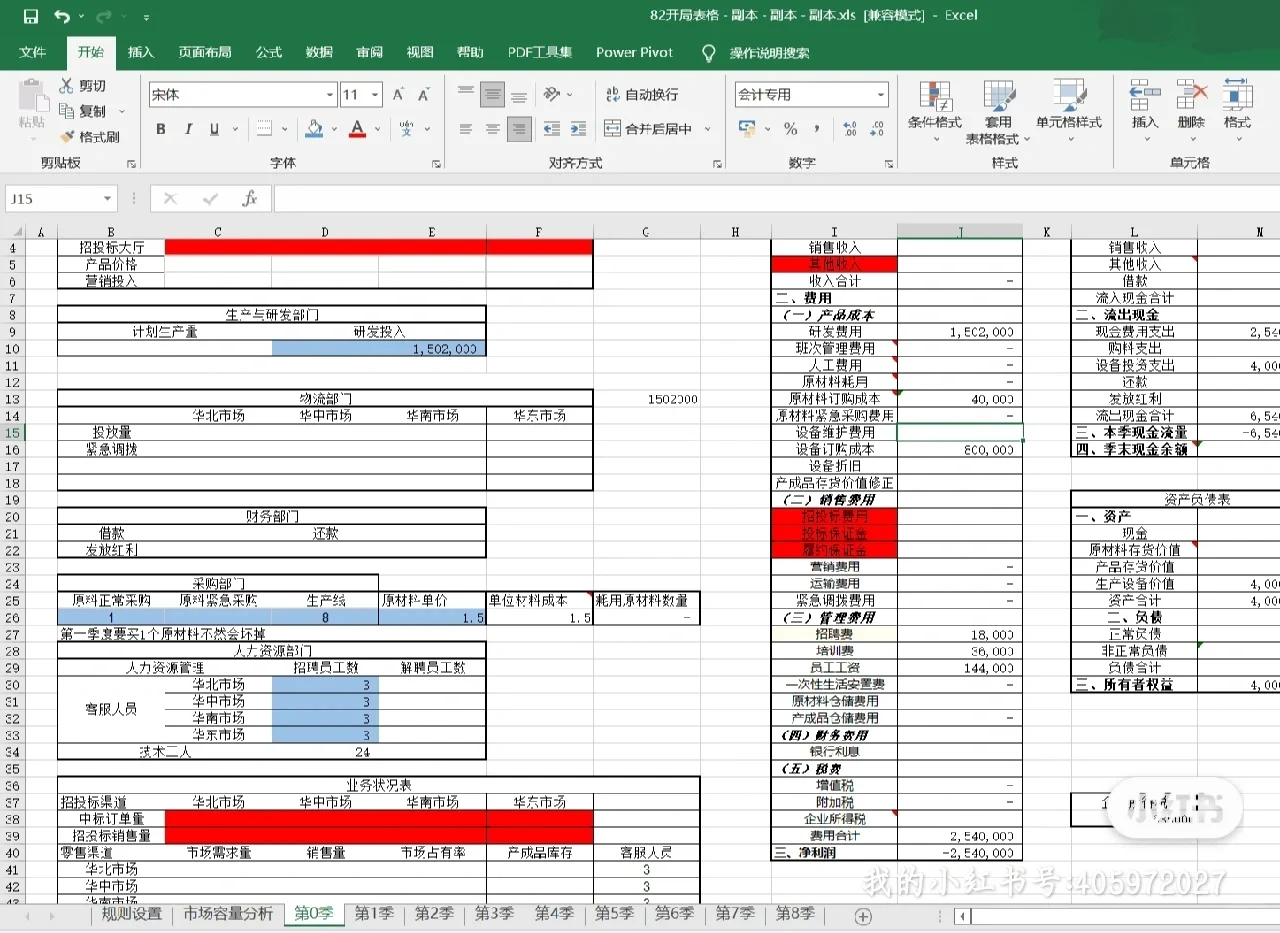
Task: Click the decrease decimal icon
Action: 876,129
